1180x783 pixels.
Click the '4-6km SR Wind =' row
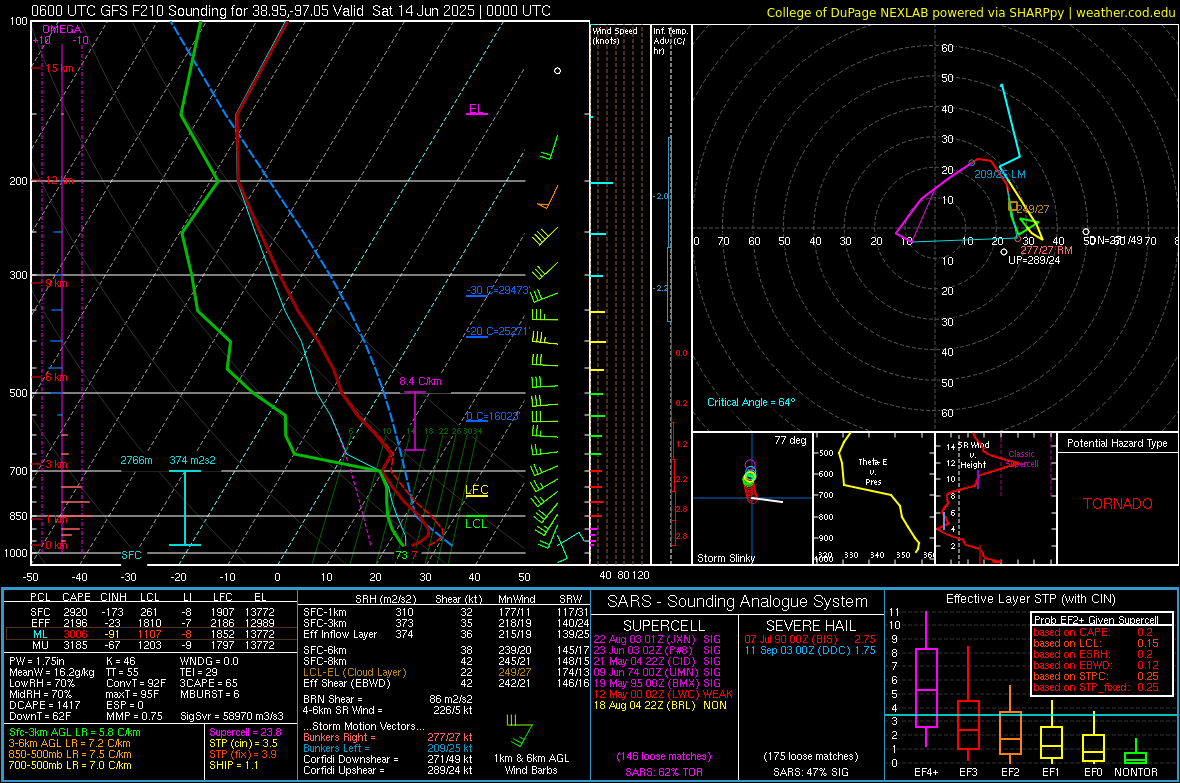388,710
